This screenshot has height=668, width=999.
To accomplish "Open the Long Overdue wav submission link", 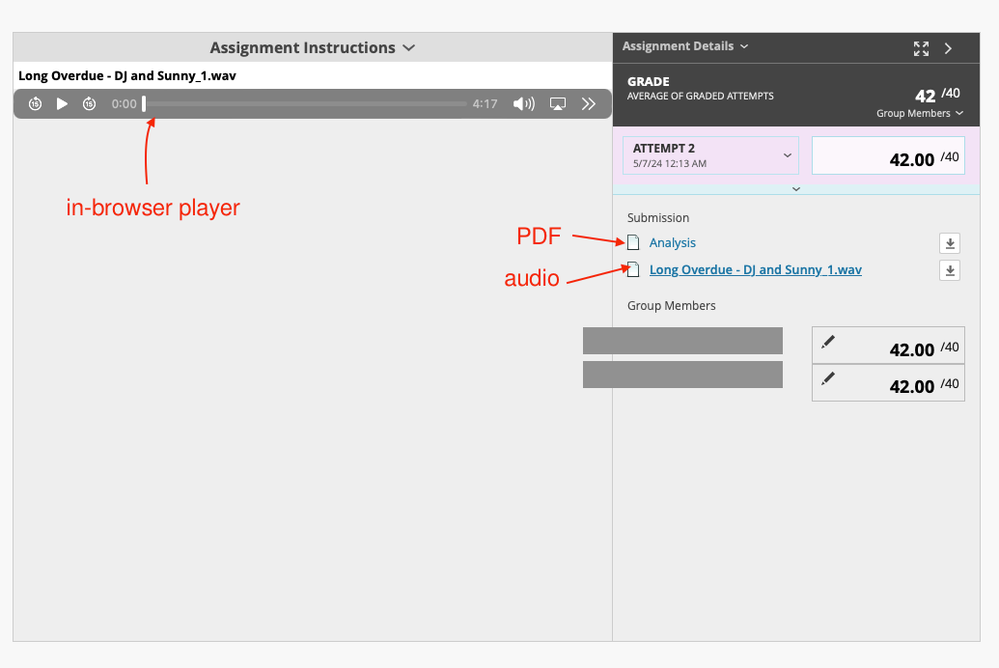I will tap(755, 270).
